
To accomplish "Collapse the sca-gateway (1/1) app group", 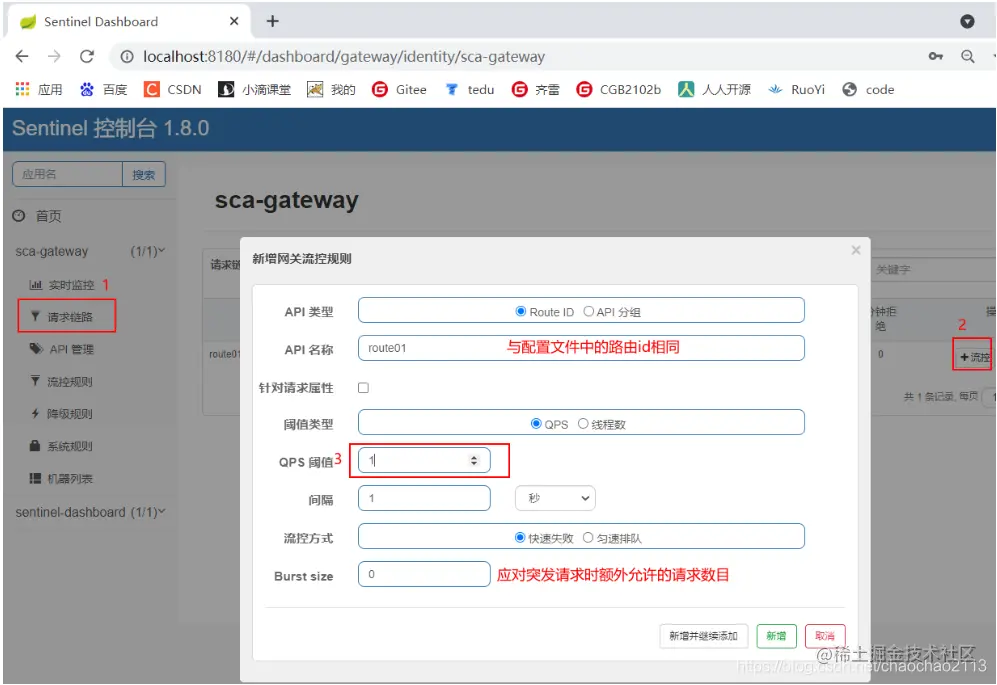I will click(x=90, y=251).
